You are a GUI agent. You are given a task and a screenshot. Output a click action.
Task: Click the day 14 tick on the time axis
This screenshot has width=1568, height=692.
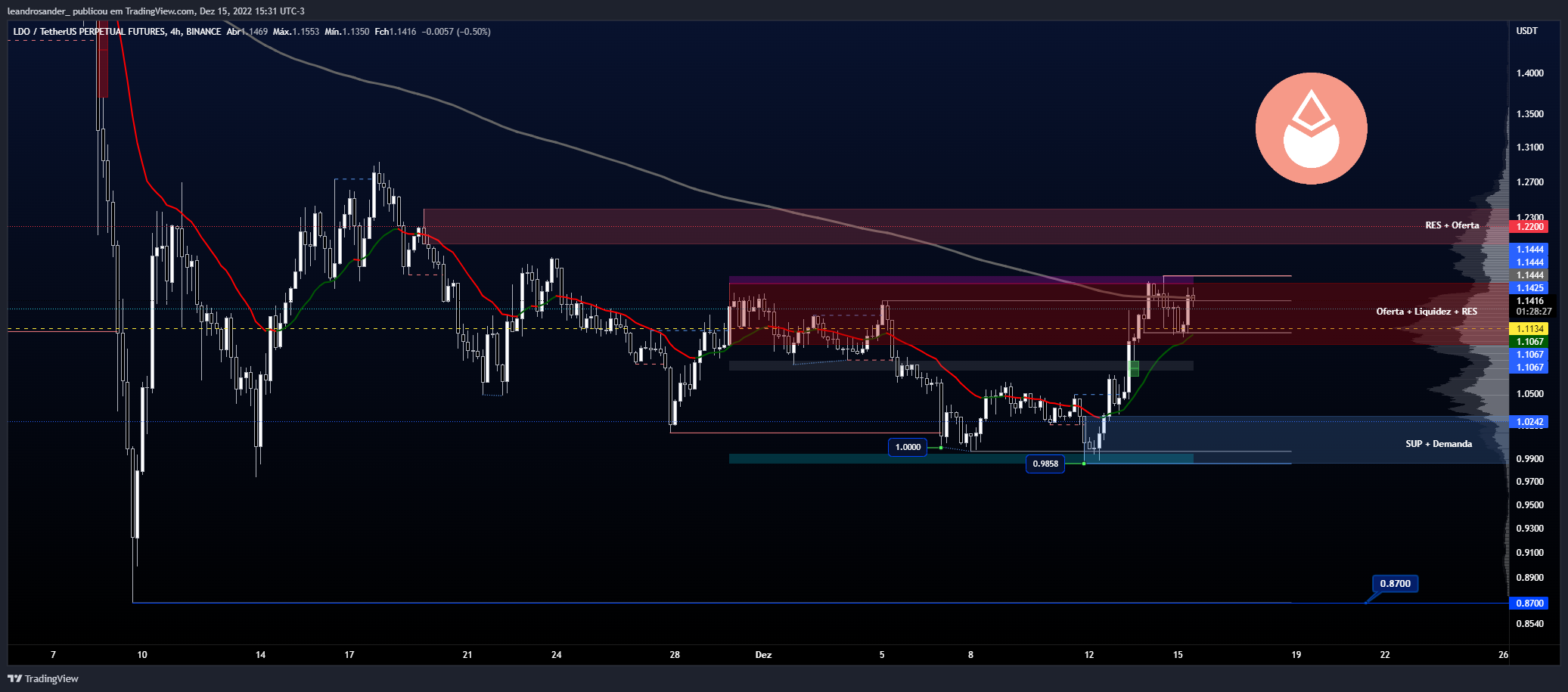point(261,655)
